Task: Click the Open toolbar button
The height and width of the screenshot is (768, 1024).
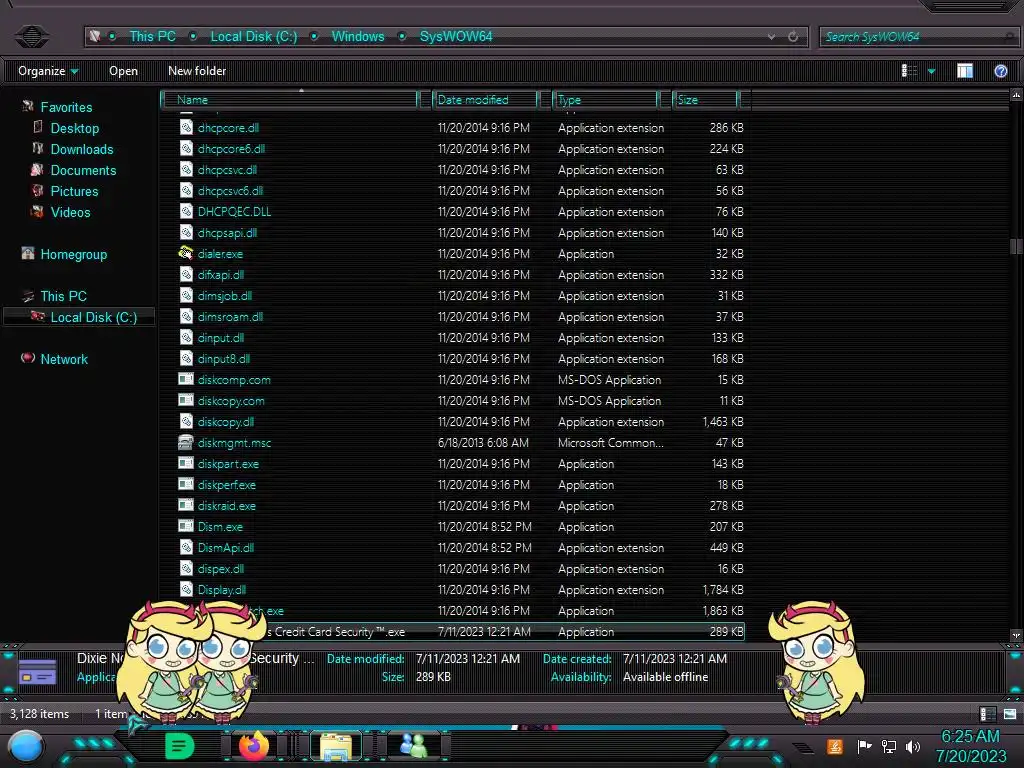Action: tap(123, 71)
